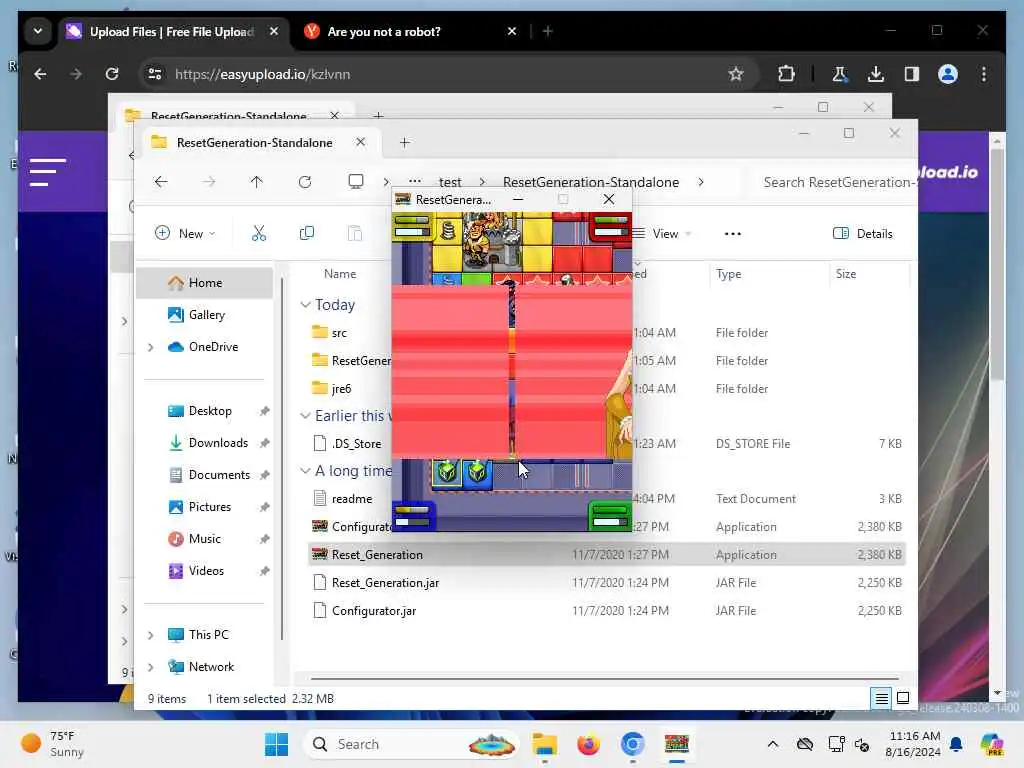Image resolution: width=1024 pixels, height=768 pixels.
Task: Select the .DS_Store file
Action: click(356, 443)
